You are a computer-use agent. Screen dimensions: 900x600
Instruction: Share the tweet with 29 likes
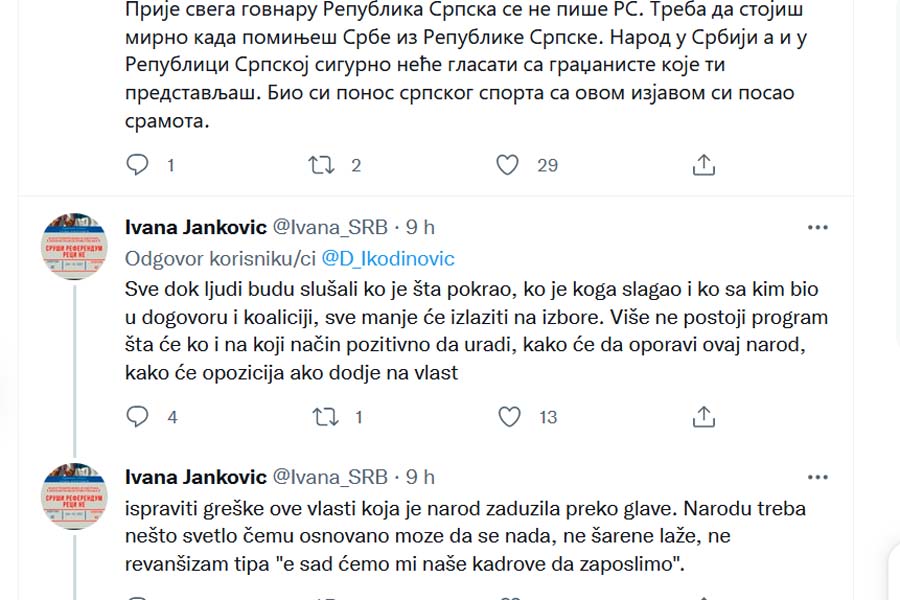click(703, 165)
